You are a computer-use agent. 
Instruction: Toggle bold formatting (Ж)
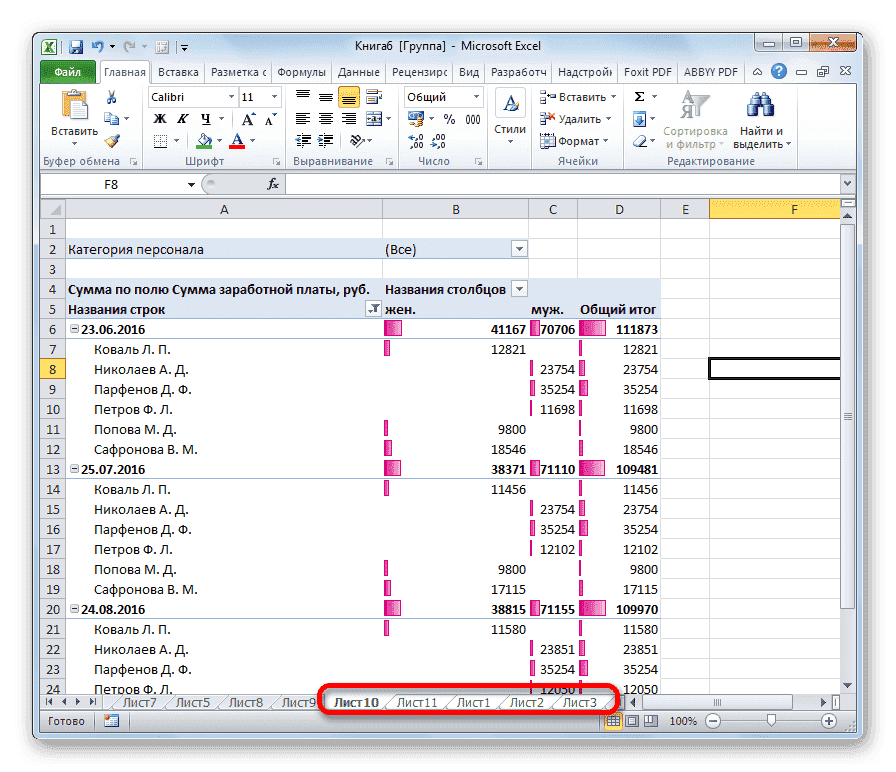click(x=158, y=118)
